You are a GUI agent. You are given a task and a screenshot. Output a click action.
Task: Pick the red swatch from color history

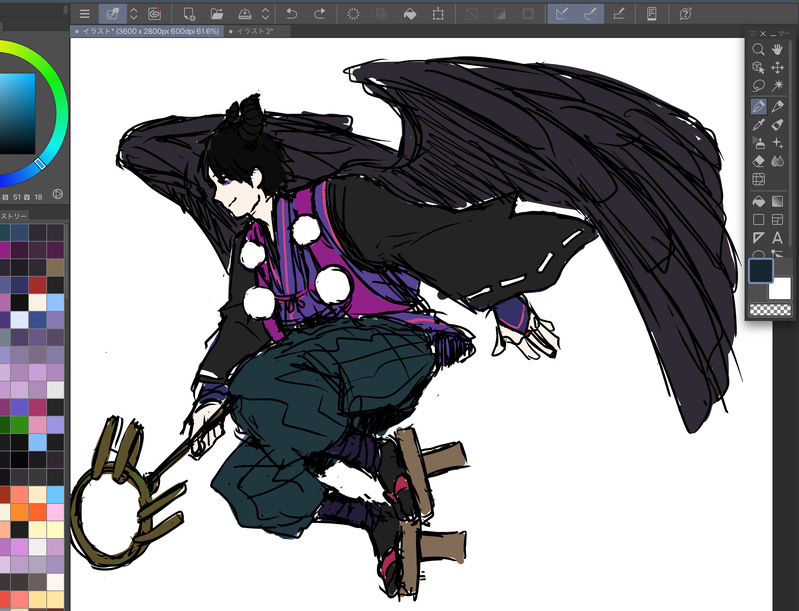tap(37, 285)
